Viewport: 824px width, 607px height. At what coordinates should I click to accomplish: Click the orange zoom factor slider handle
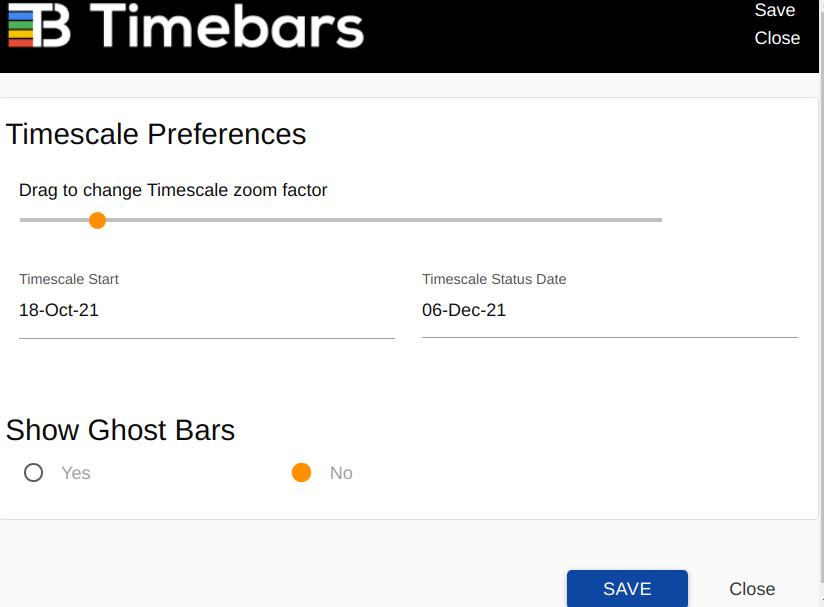(x=97, y=220)
